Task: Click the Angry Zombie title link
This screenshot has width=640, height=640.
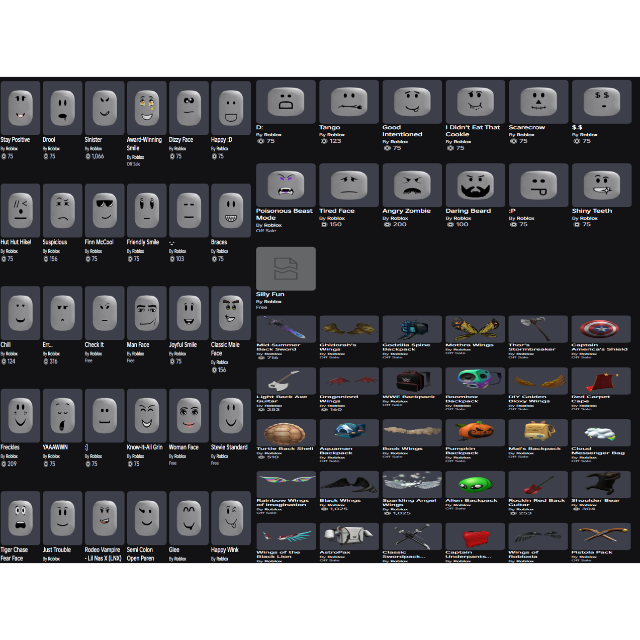Action: [408, 211]
